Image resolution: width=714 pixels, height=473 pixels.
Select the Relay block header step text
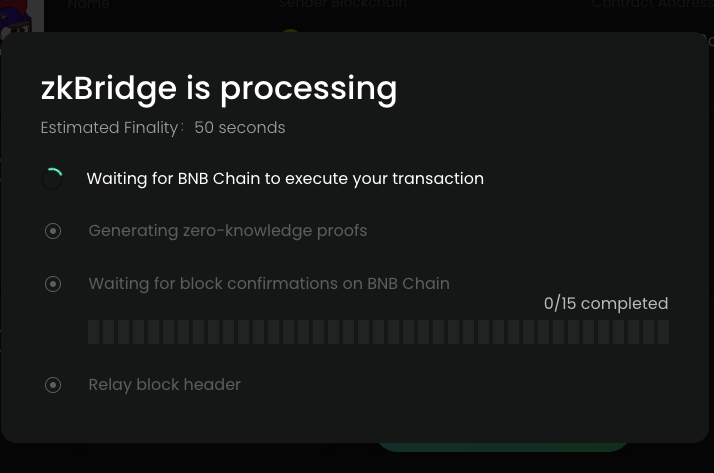click(165, 385)
